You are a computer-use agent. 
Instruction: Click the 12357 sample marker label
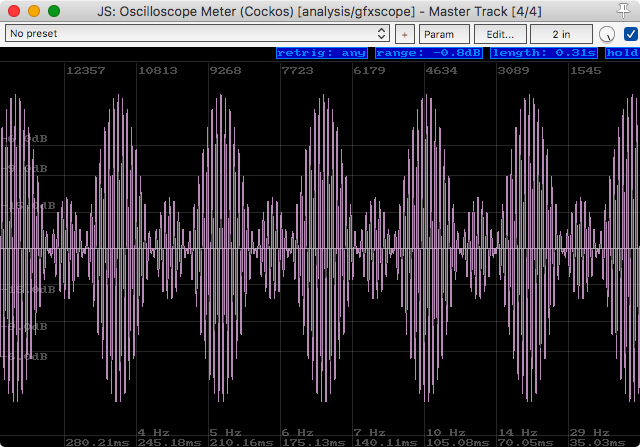[x=86, y=71]
